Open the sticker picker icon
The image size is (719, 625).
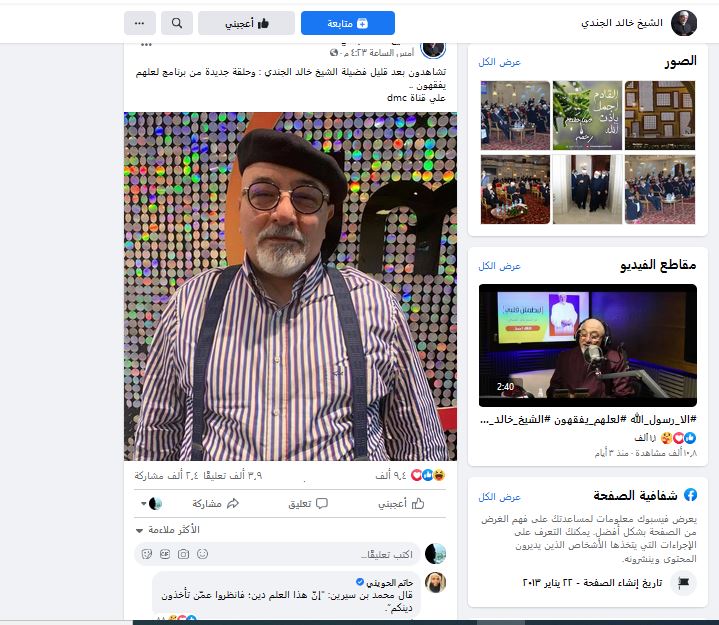147,554
